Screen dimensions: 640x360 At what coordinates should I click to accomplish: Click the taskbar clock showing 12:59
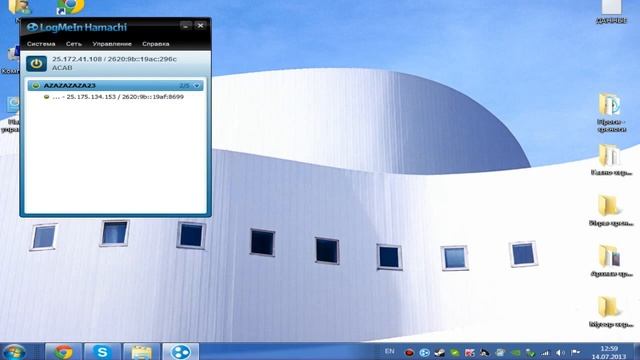click(x=609, y=352)
